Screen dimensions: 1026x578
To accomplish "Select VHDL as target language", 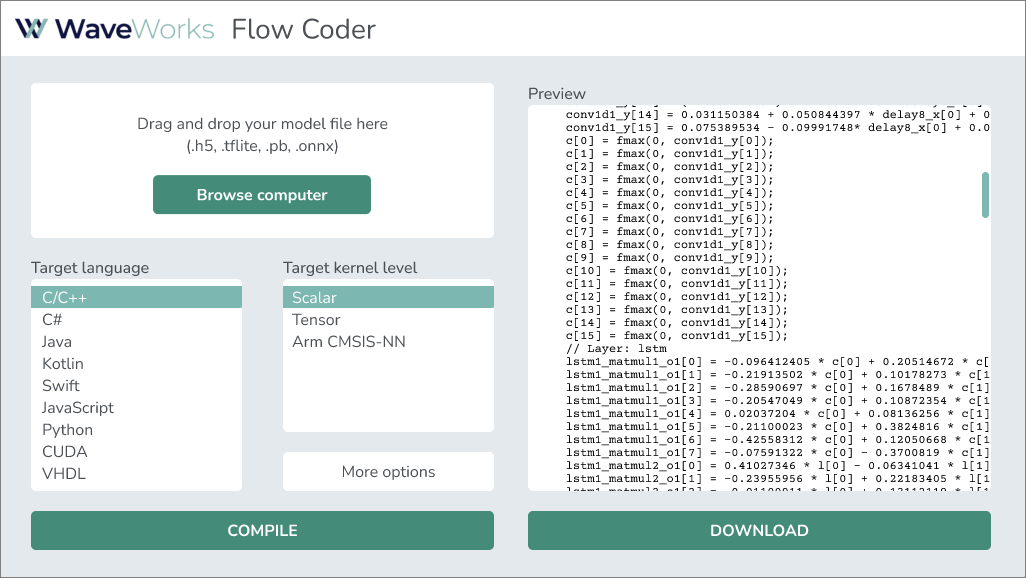I will (x=136, y=473).
